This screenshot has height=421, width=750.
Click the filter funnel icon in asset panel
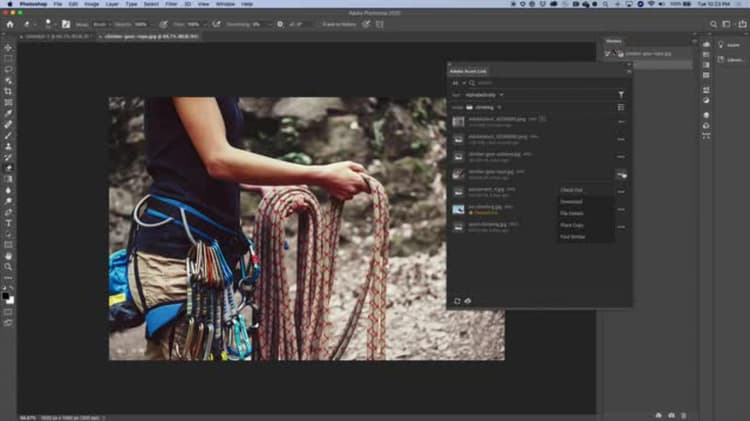coord(621,95)
